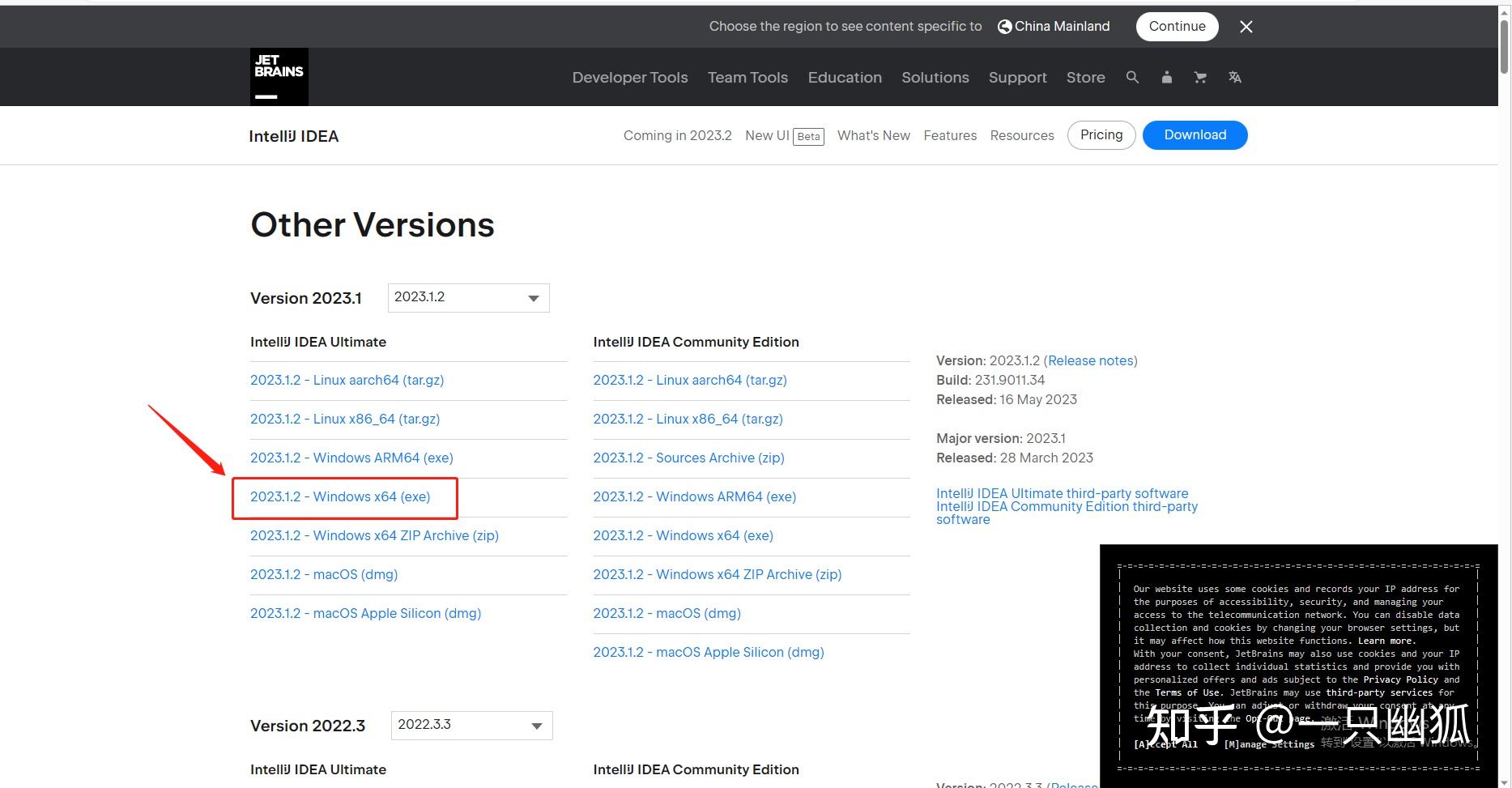Open the Solutions menu
This screenshot has width=1512, height=788.
pyautogui.click(x=935, y=77)
